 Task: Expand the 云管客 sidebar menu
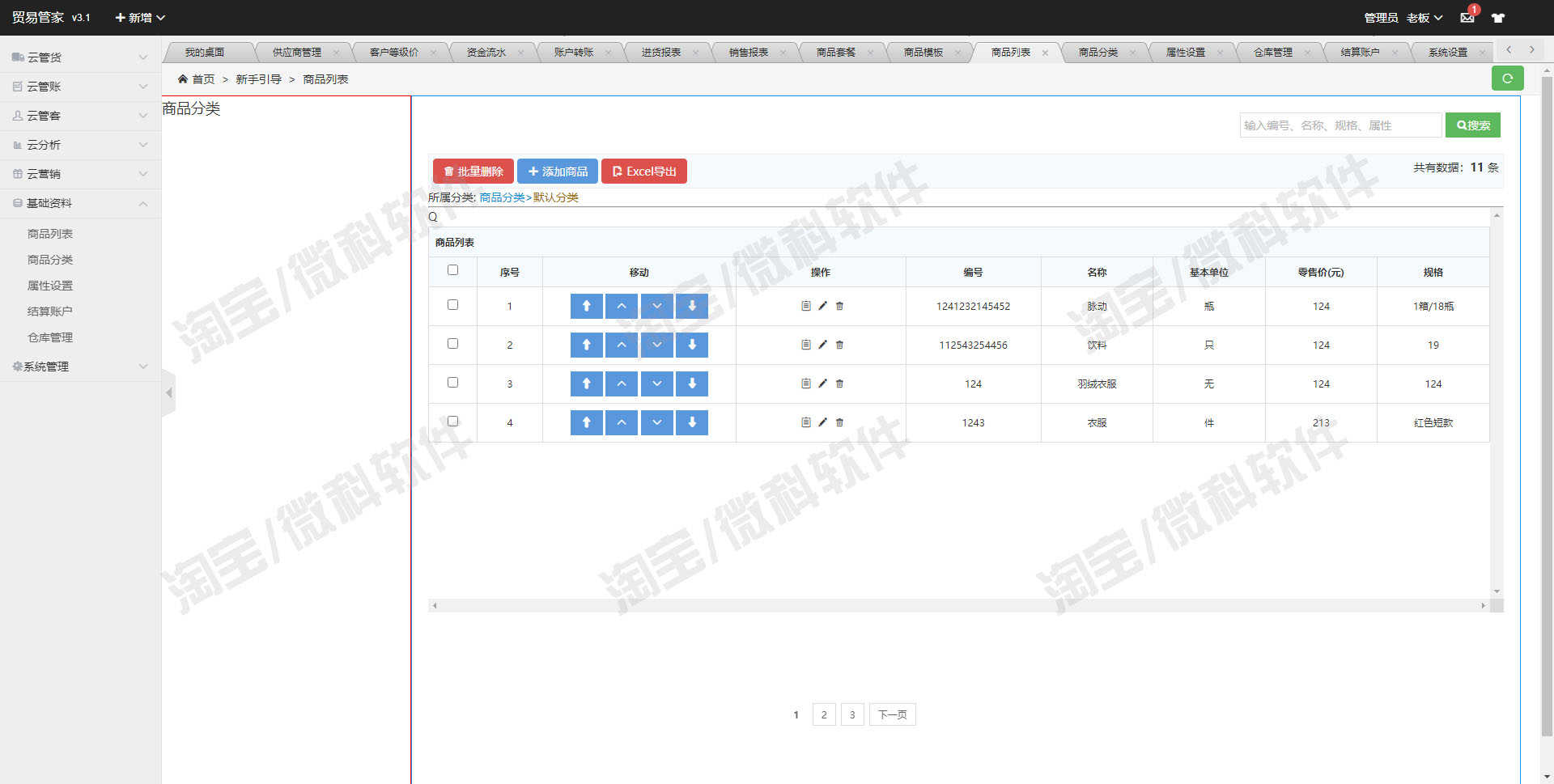(x=80, y=116)
